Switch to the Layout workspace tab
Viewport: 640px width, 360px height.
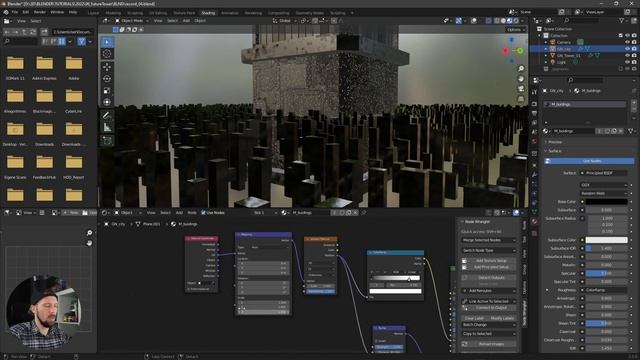pyautogui.click(x=93, y=13)
